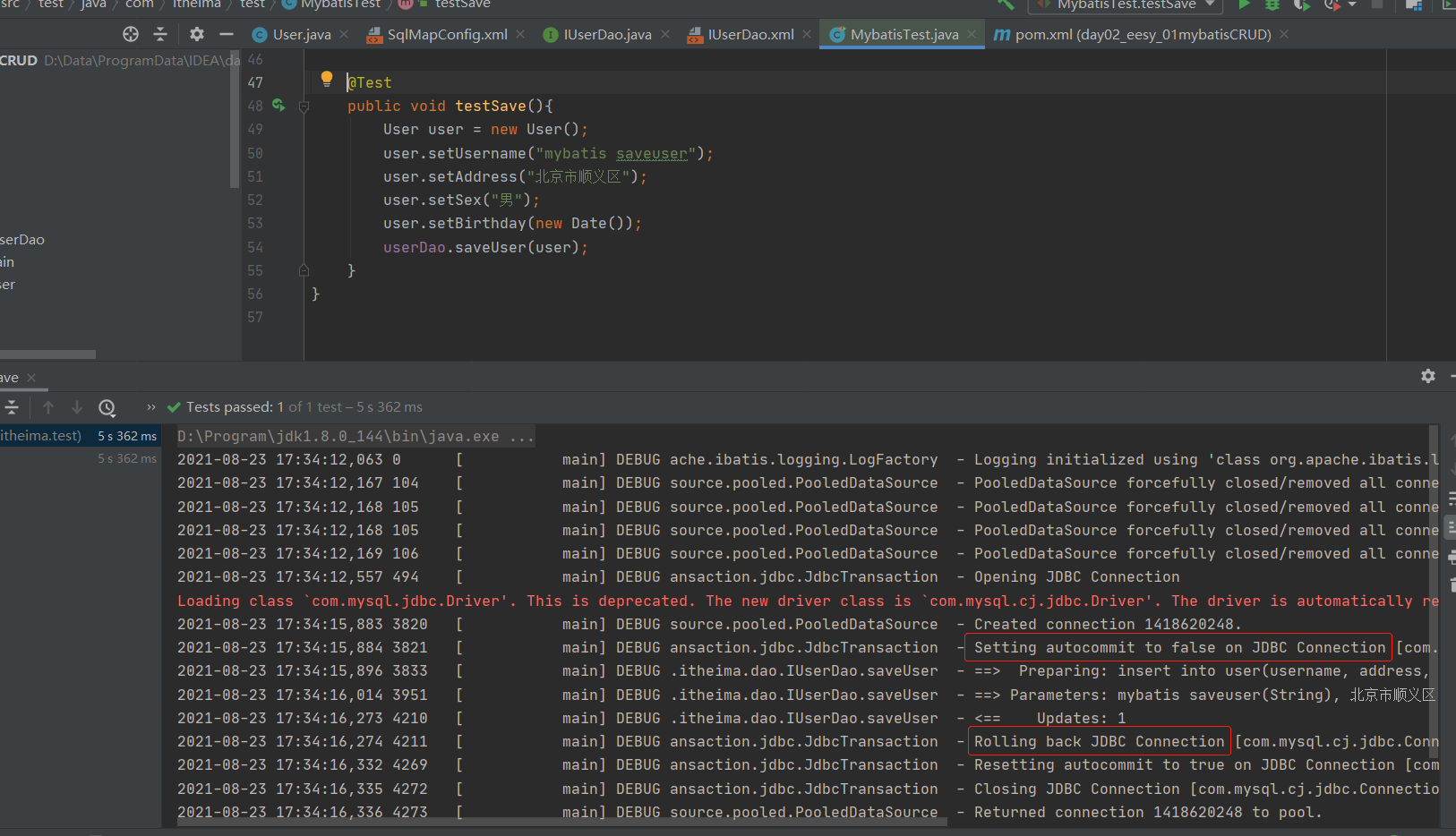The image size is (1456, 836).
Task: Click the yellow lightbulb intention icon
Action: (327, 79)
